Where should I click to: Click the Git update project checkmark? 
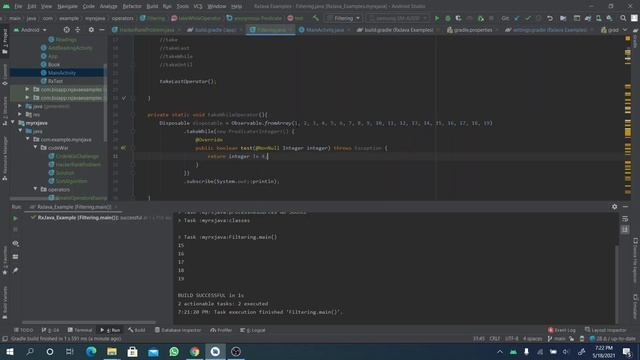pyautogui.click(x=517, y=18)
